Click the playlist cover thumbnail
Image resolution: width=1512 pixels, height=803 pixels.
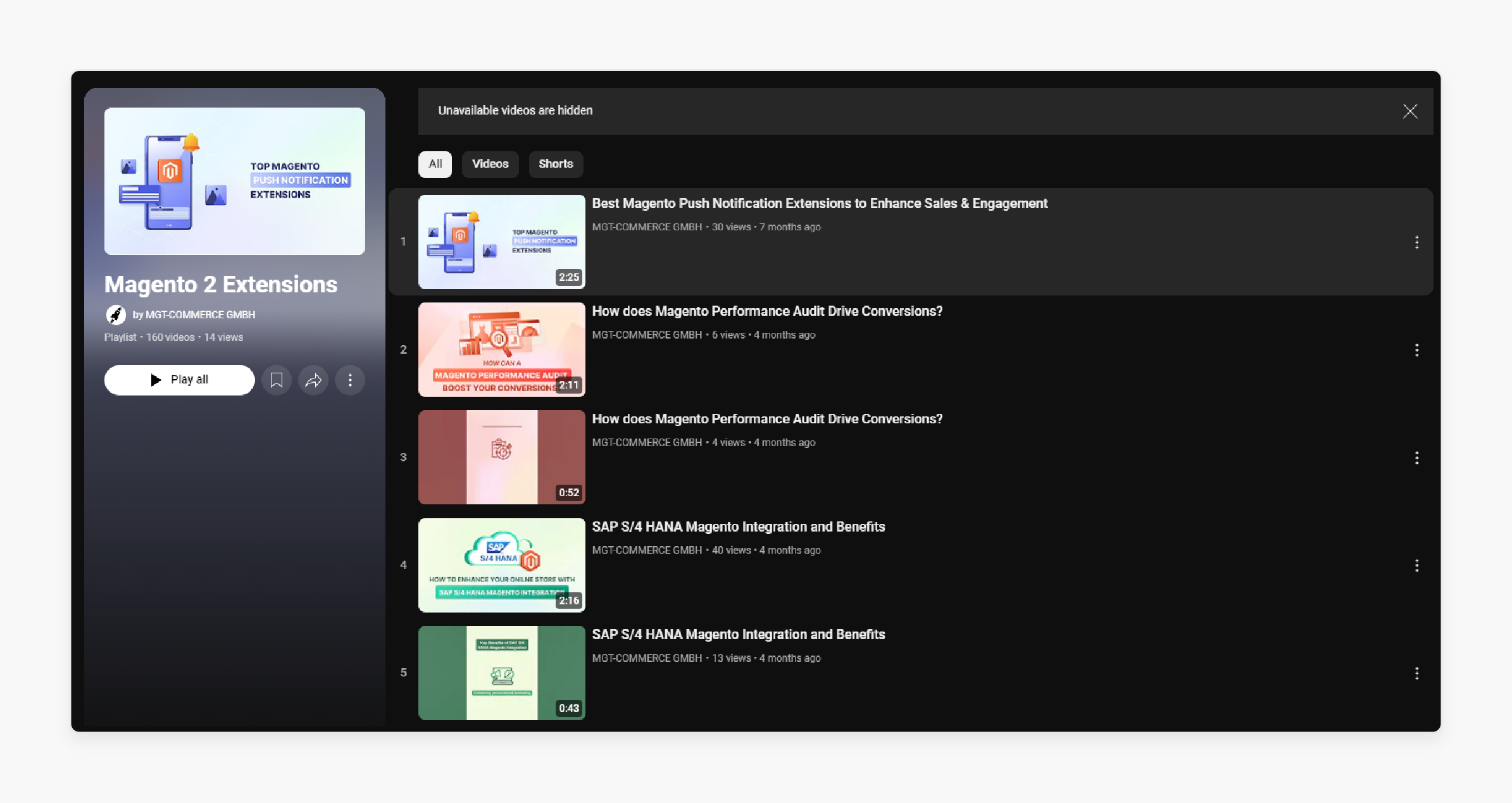pos(235,181)
